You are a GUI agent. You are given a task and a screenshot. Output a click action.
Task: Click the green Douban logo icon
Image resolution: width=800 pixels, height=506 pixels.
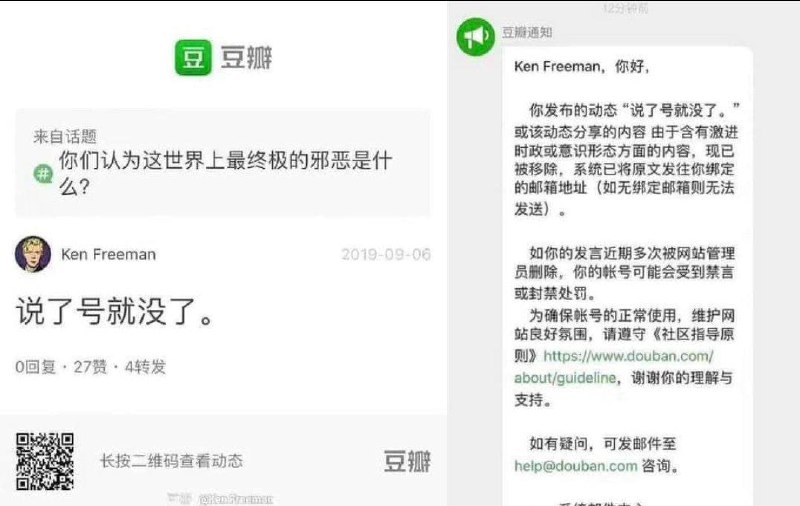193,58
